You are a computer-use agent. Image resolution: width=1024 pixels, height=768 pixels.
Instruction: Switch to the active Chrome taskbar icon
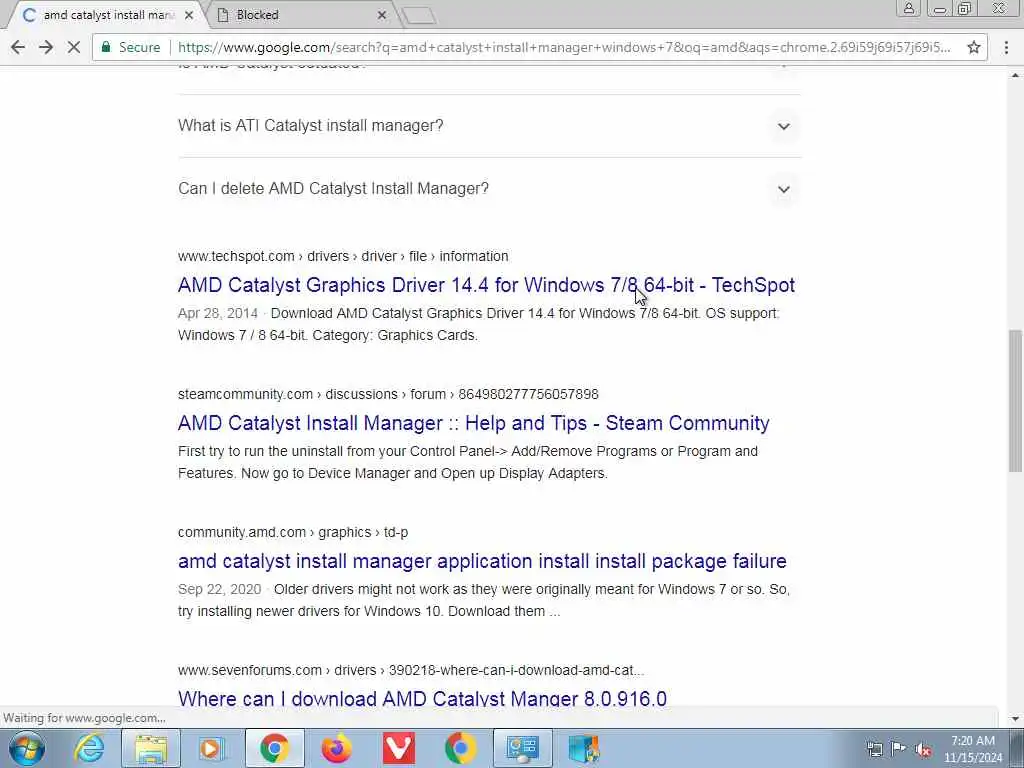[x=274, y=748]
